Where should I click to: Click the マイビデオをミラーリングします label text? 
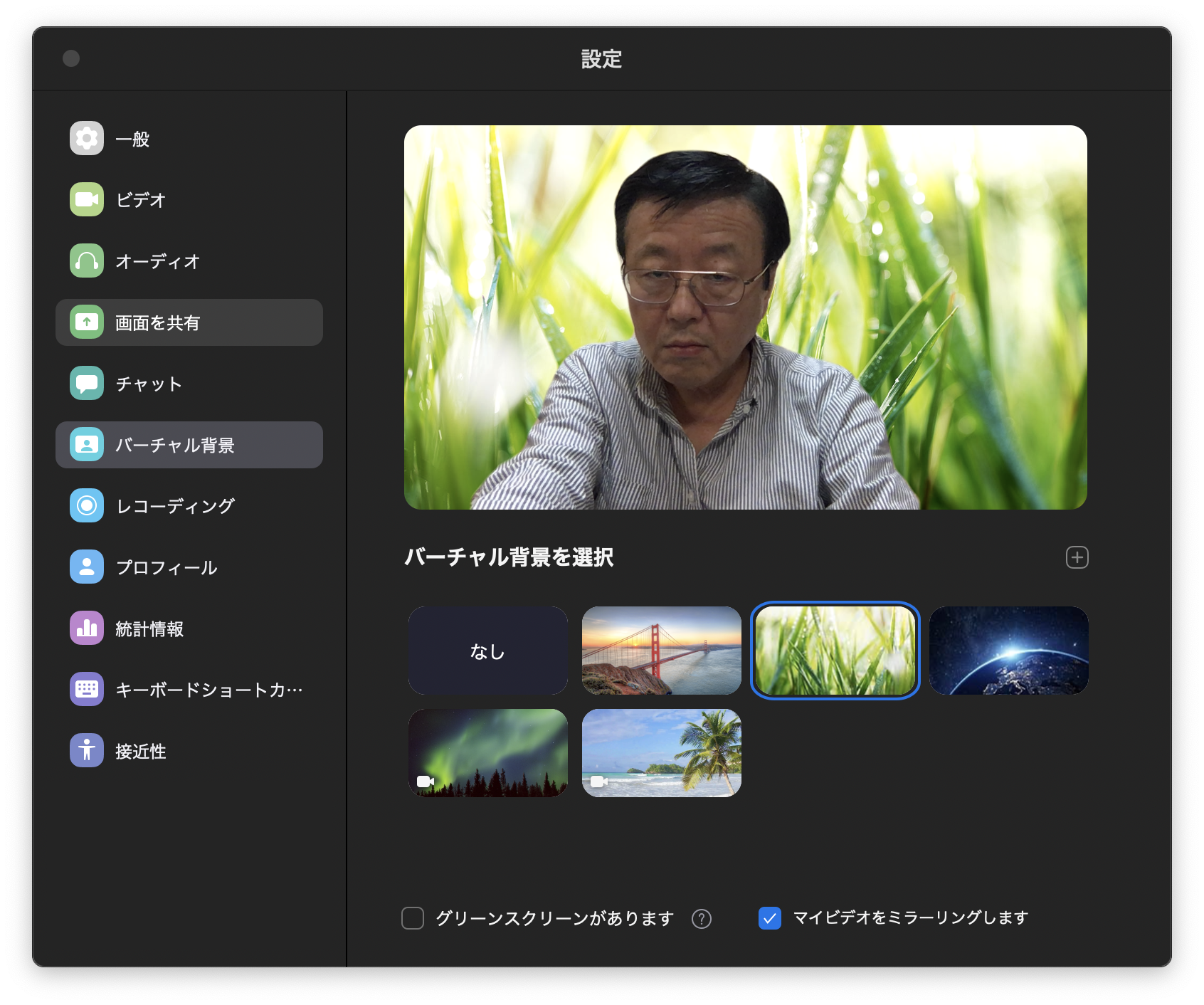click(911, 918)
